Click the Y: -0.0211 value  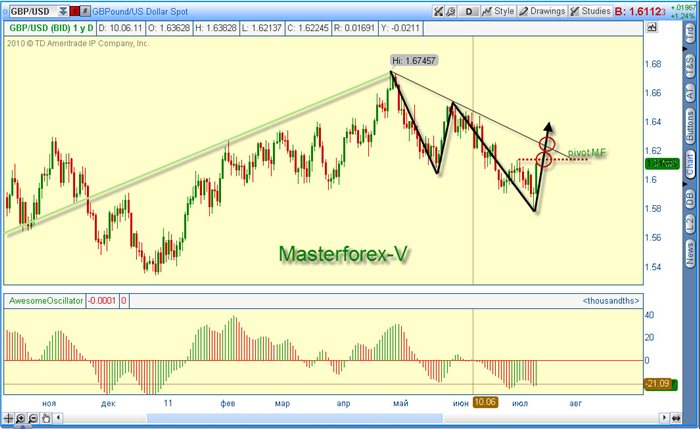[400, 28]
